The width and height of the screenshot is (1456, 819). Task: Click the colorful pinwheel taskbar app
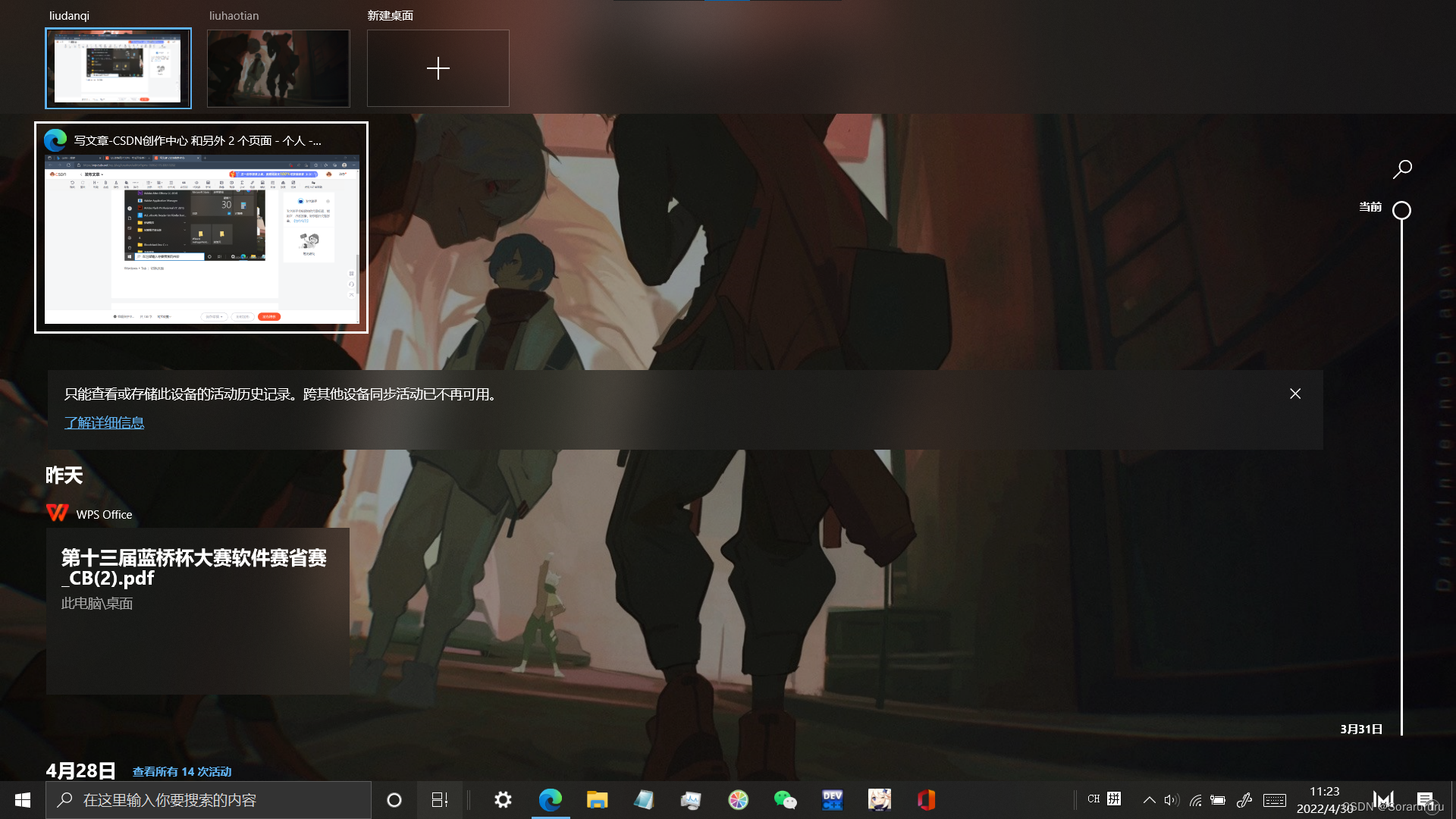pos(738,800)
